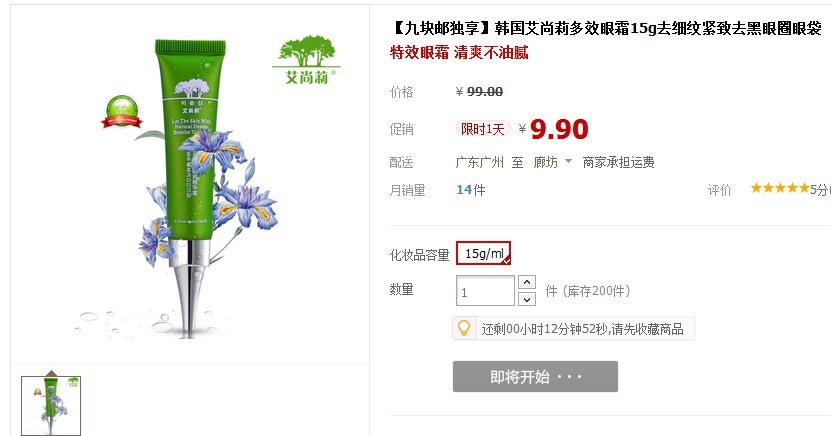Viewport: 831px width, 436px height.
Task: Decrease quantity with the down arrow
Action: [x=527, y=299]
